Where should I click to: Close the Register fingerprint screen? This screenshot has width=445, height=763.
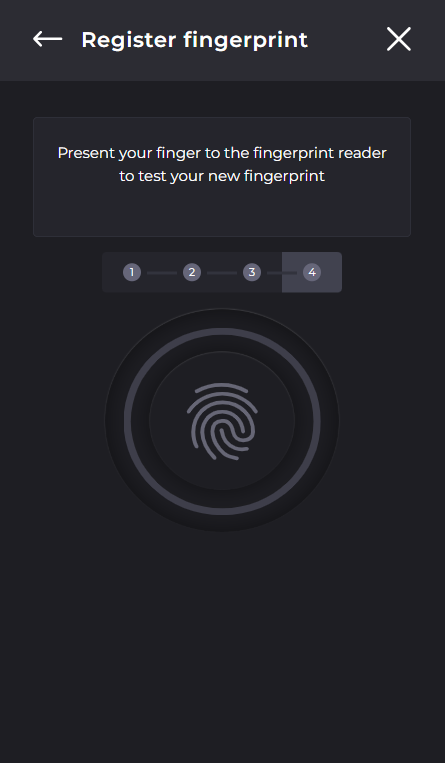click(x=399, y=39)
